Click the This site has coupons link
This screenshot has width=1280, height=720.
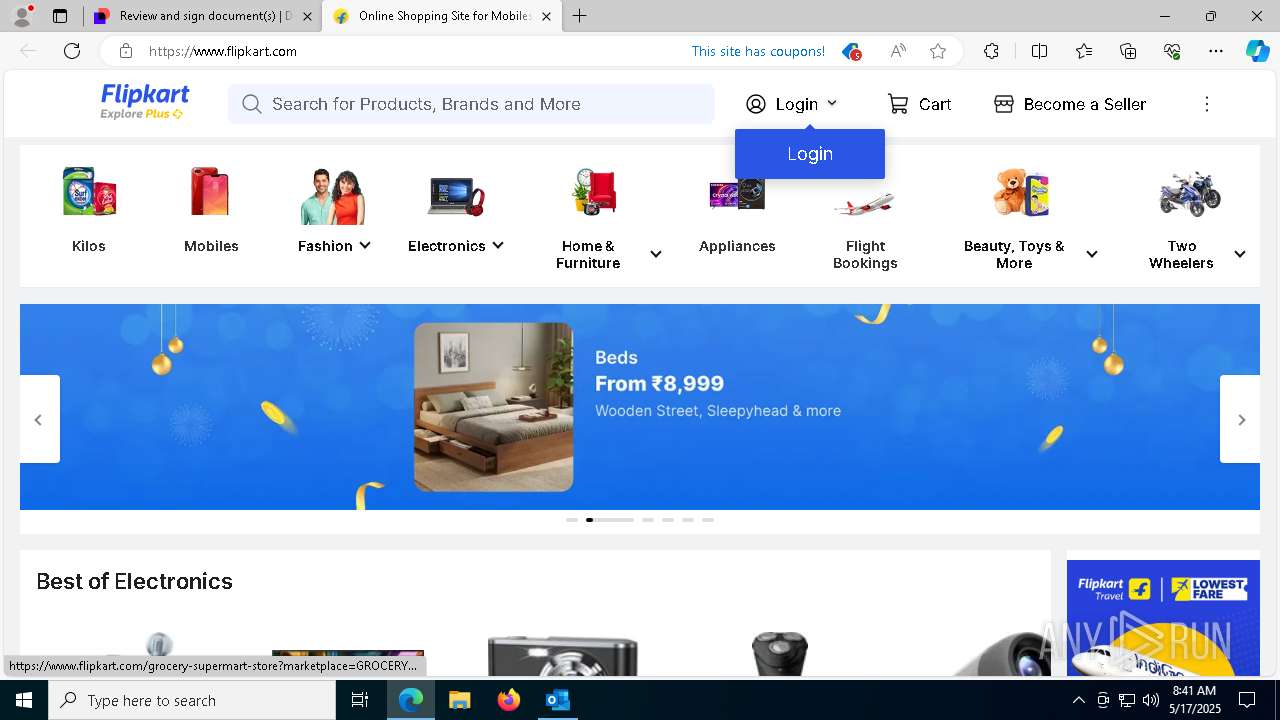tap(758, 51)
